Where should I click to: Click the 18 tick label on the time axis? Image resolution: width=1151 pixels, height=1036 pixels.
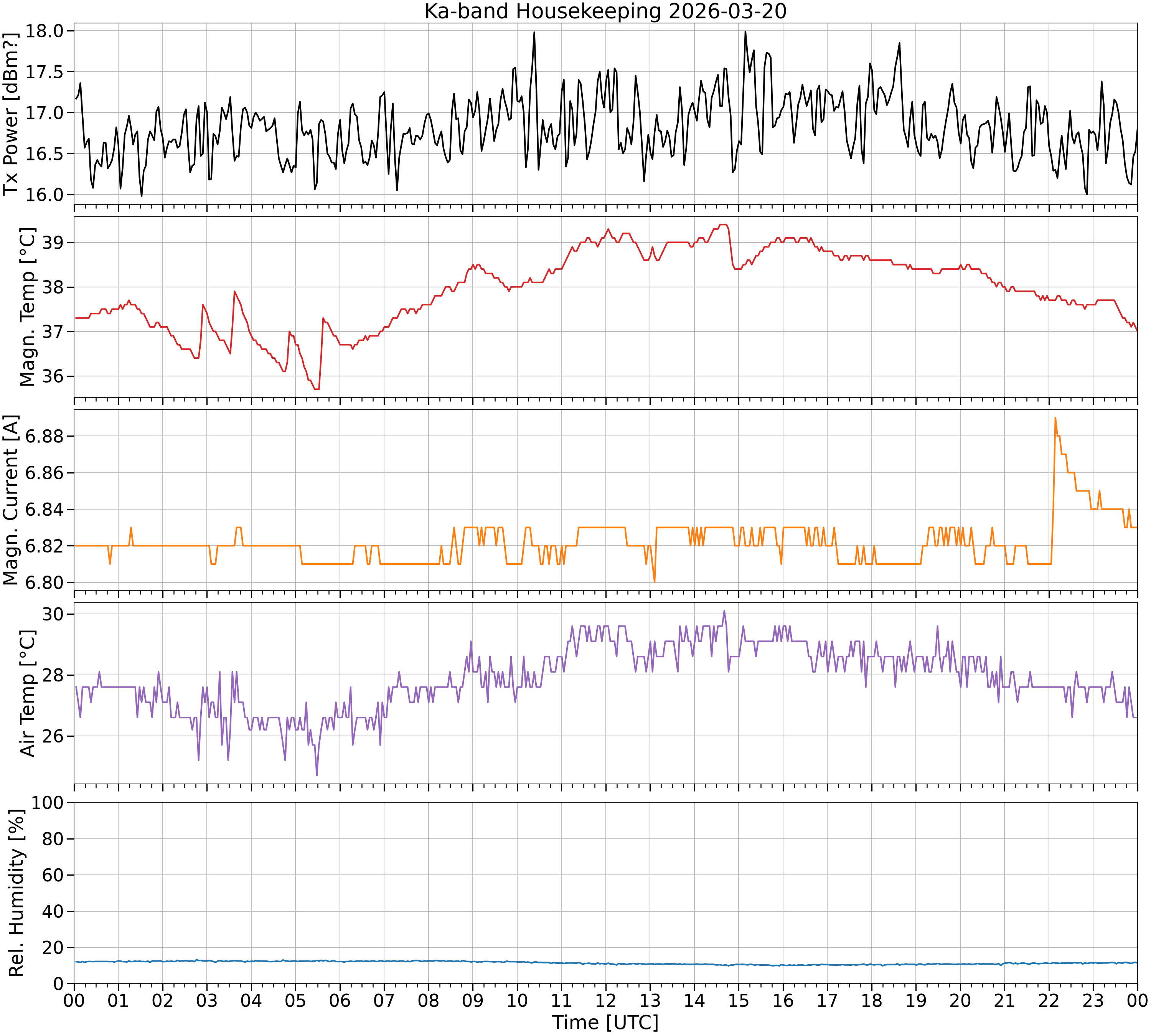[x=872, y=1000]
